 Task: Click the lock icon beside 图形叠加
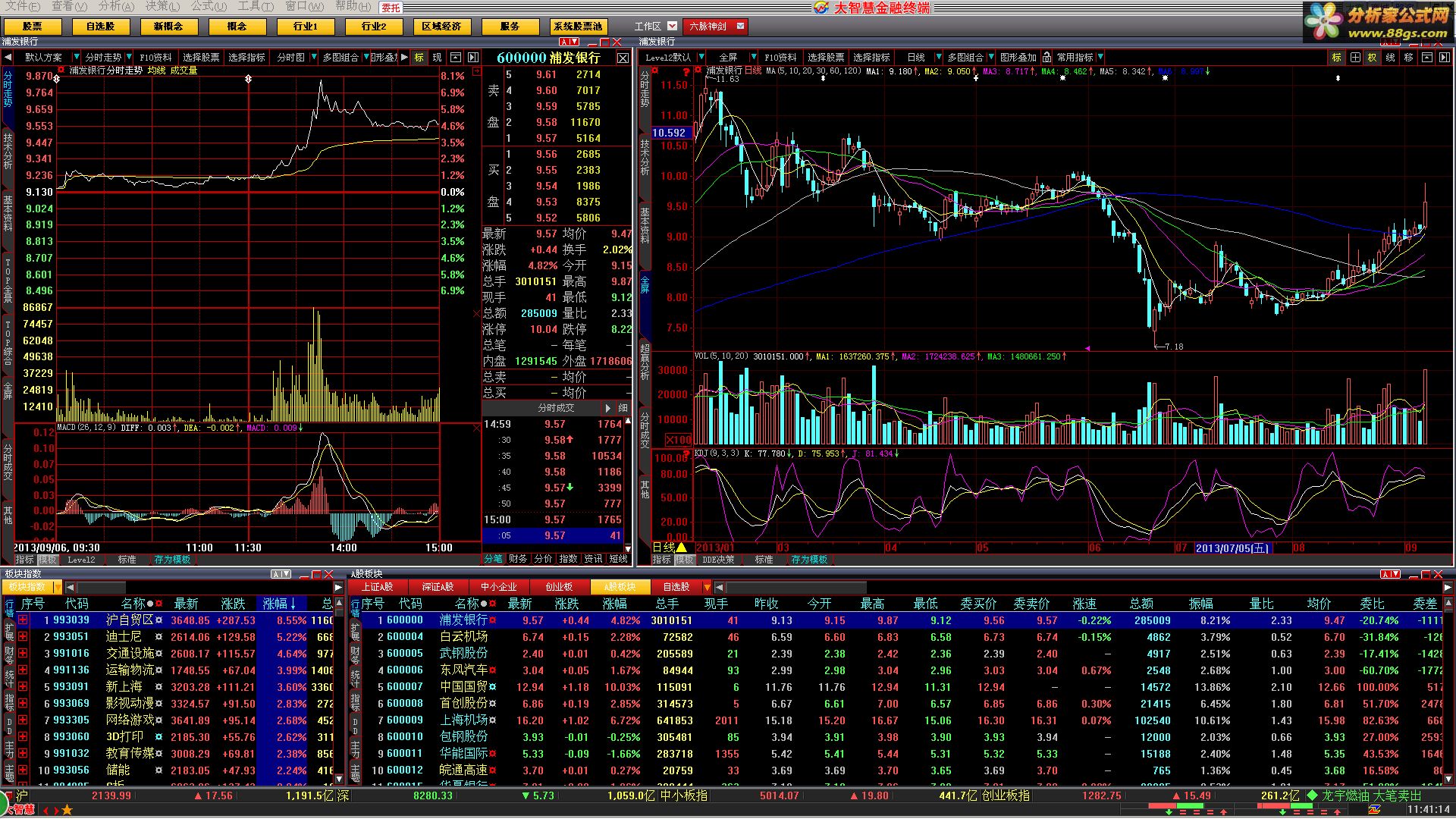(1046, 57)
